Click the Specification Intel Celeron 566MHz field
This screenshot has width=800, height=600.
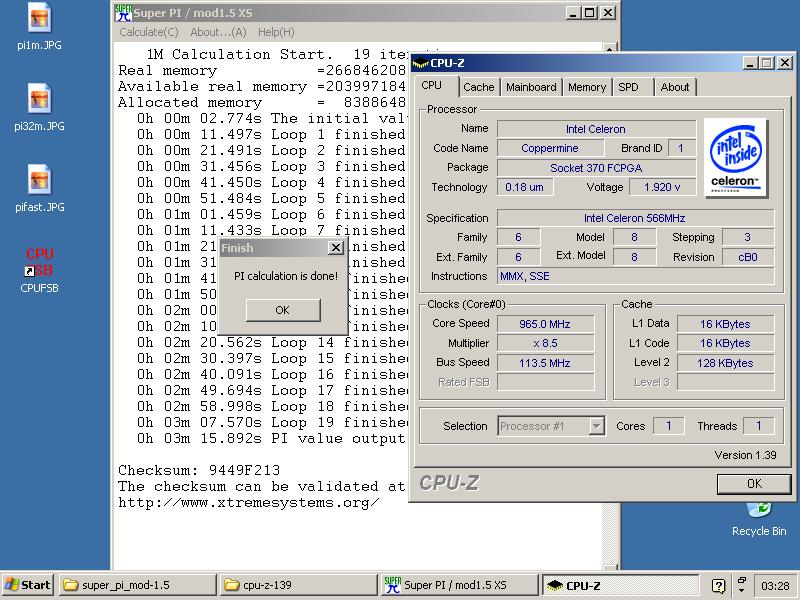(x=635, y=218)
